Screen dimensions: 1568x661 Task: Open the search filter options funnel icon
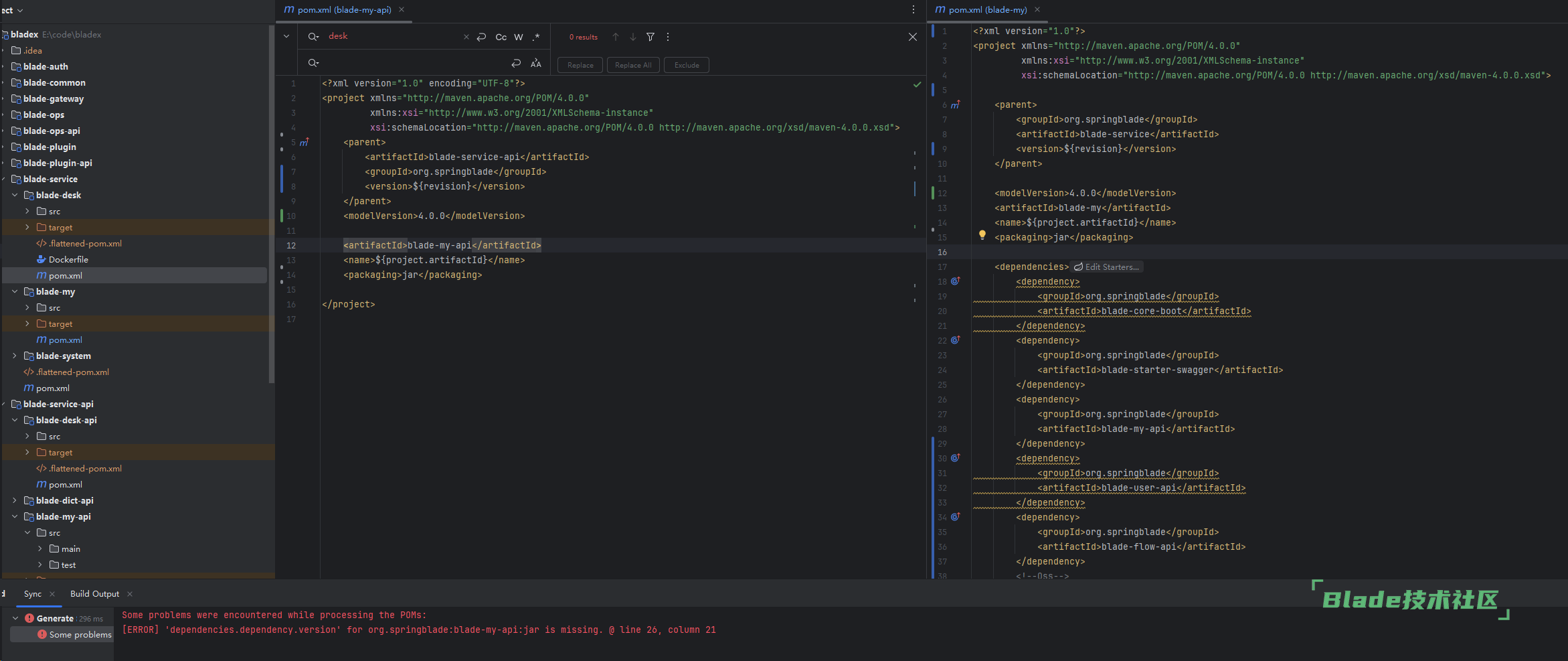pyautogui.click(x=650, y=37)
